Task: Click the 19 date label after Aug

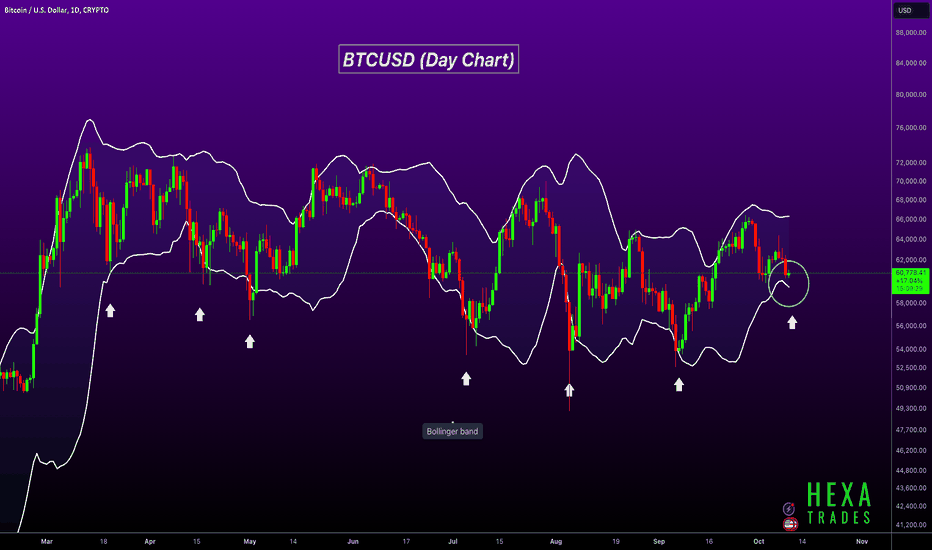Action: click(616, 542)
